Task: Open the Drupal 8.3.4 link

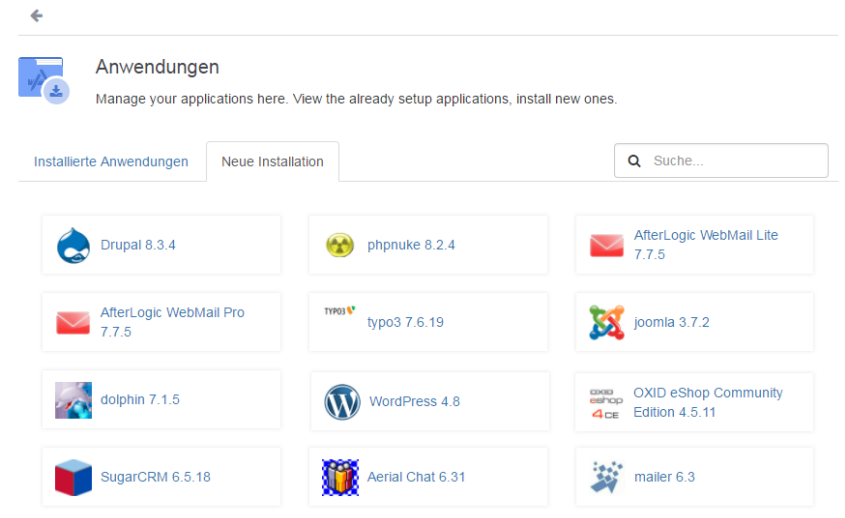Action: tap(138, 245)
